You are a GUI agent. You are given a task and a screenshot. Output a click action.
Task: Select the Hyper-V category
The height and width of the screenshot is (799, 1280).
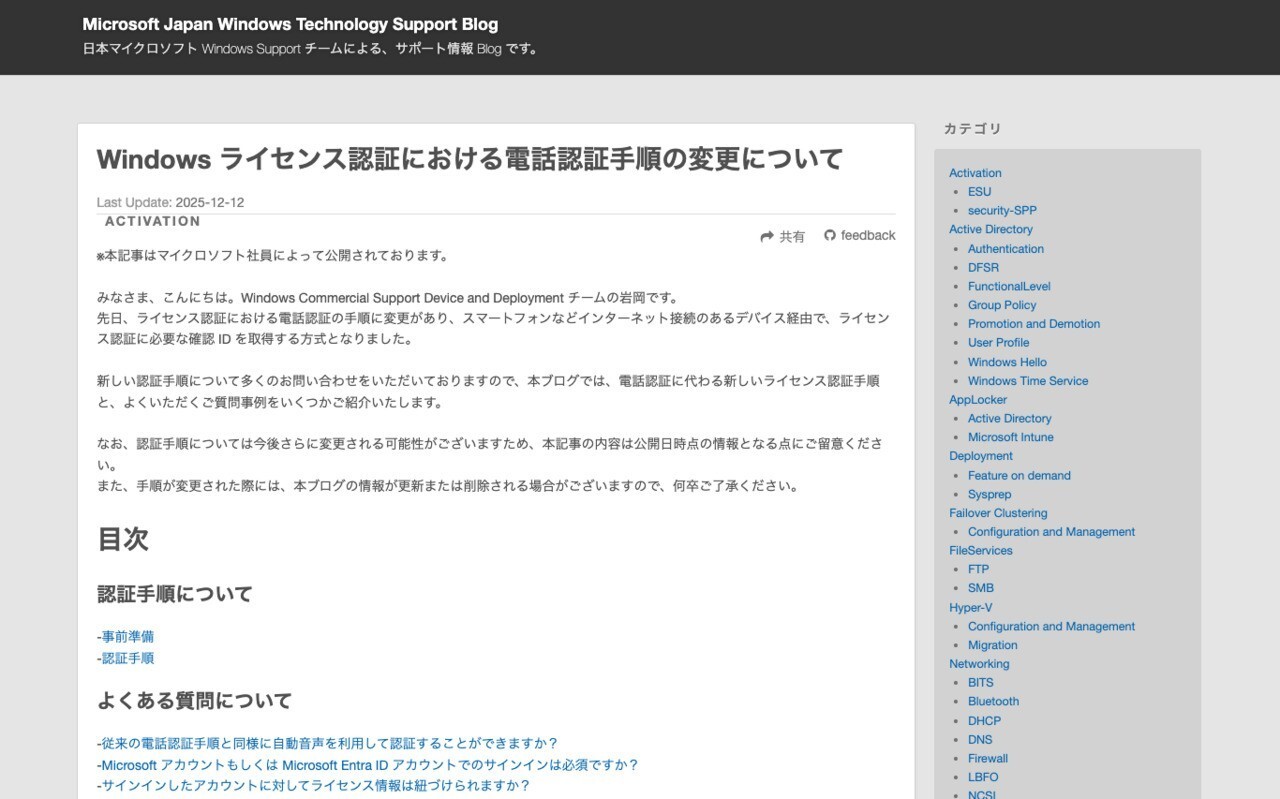[x=971, y=607]
